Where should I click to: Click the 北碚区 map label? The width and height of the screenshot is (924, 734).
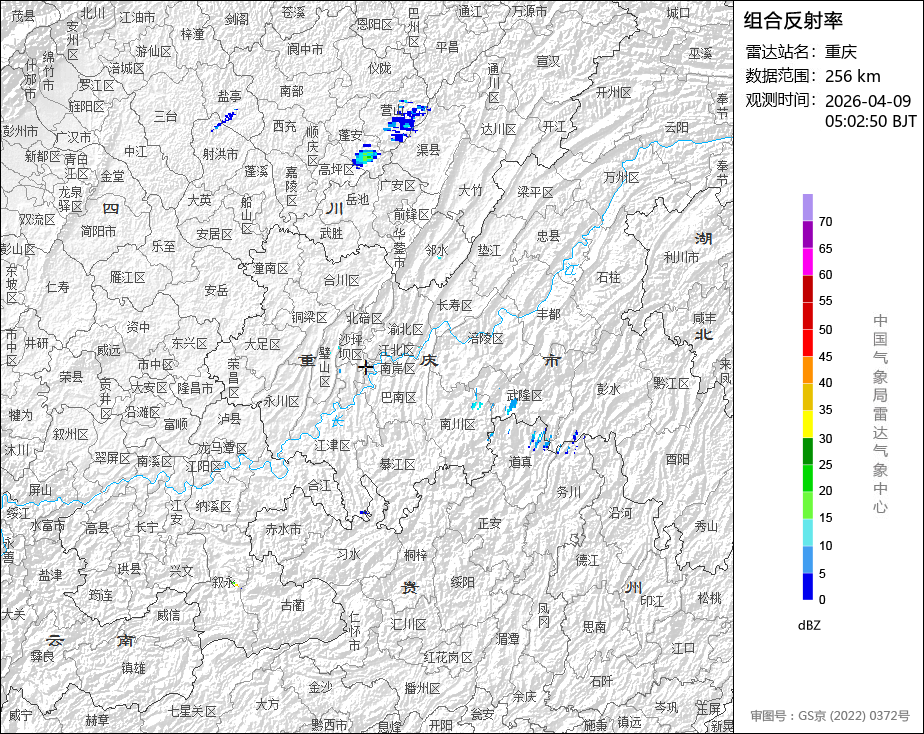[x=364, y=319]
